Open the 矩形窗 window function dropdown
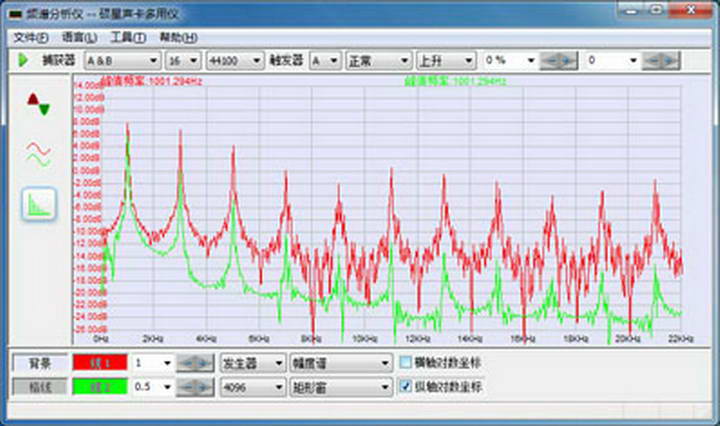 pyautogui.click(x=340, y=386)
